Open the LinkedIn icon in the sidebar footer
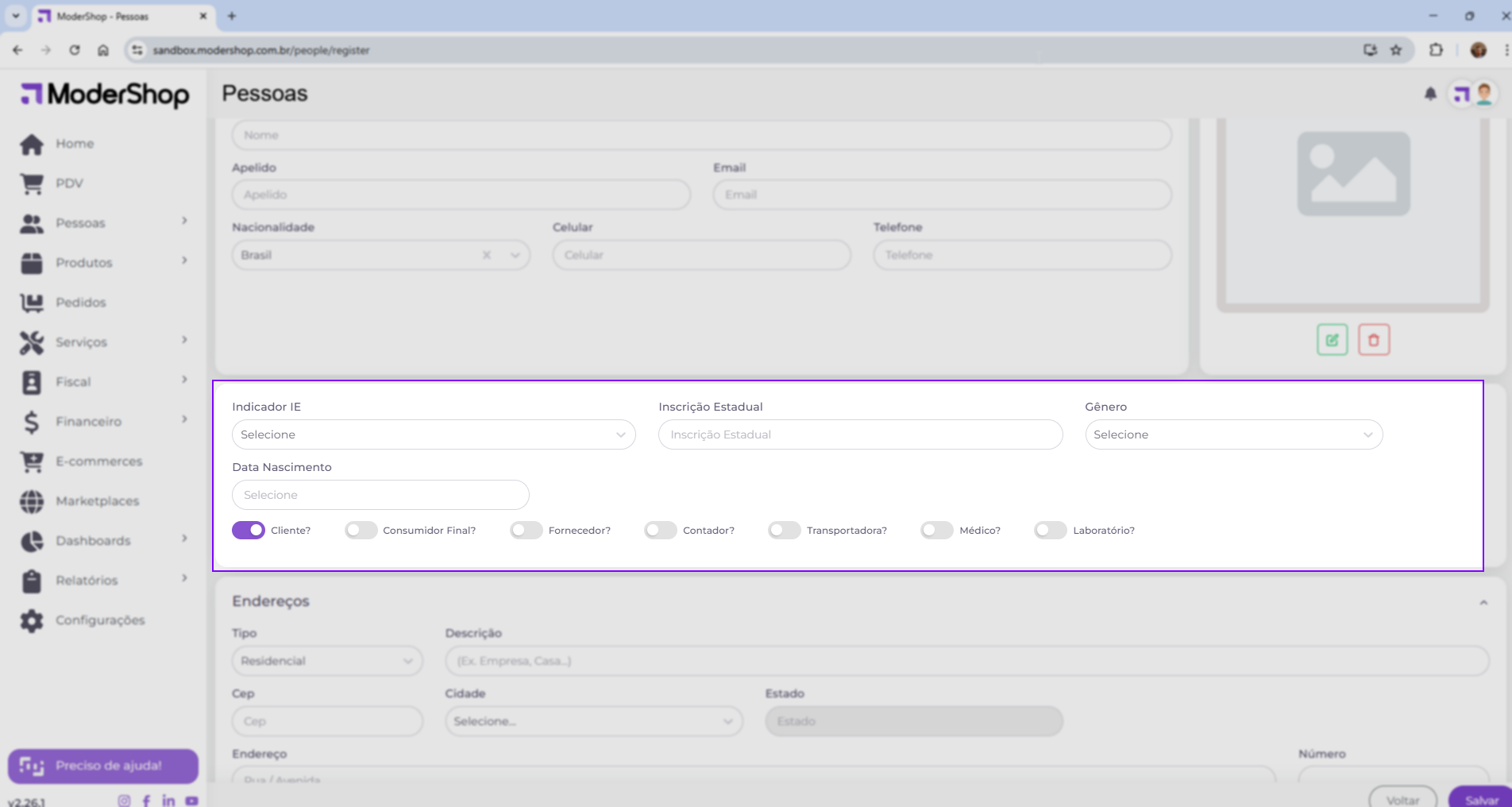1512x807 pixels. click(x=168, y=801)
